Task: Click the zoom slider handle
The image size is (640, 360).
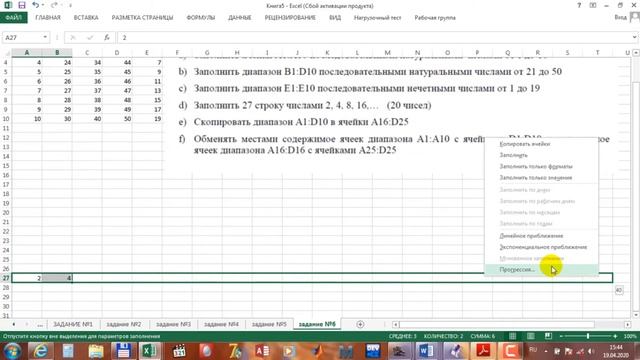Action: click(x=588, y=336)
